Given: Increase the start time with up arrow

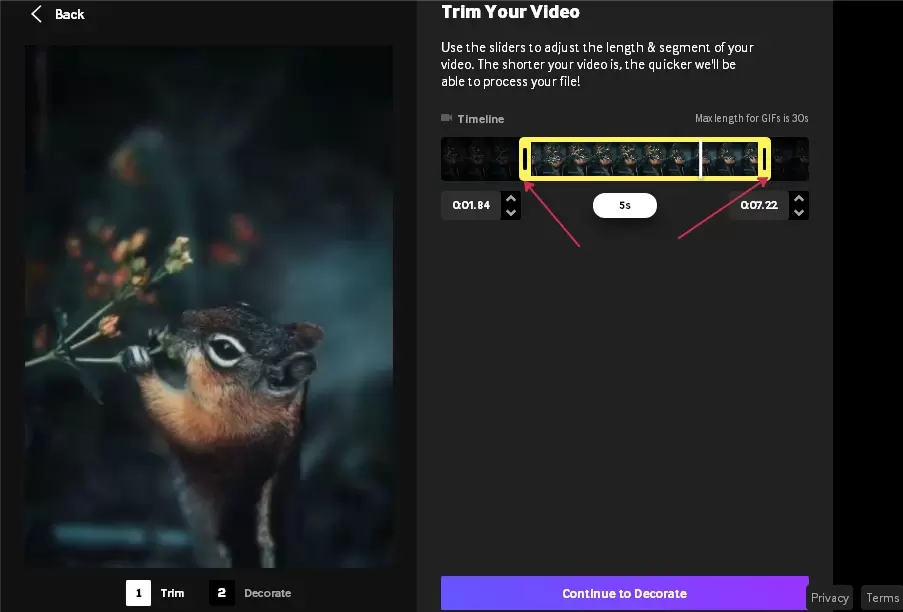Looking at the screenshot, I should click(x=511, y=199).
